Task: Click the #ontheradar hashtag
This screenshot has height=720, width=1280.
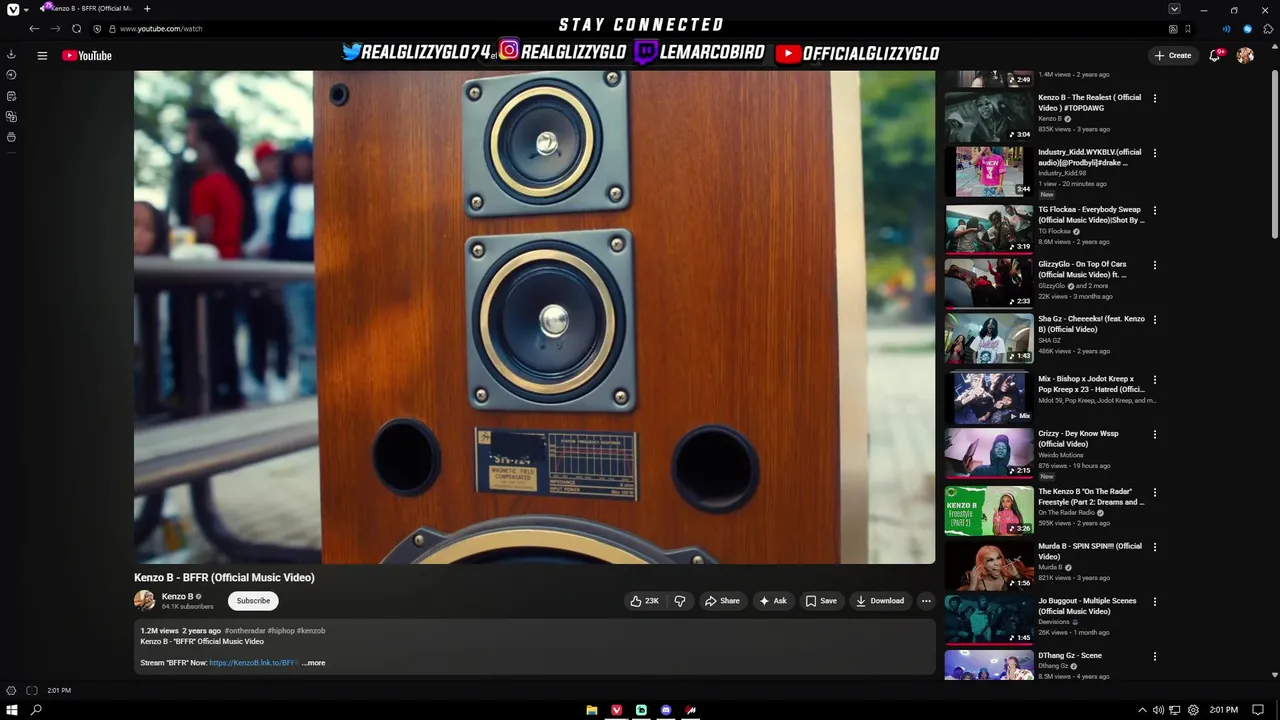Action: [x=245, y=631]
